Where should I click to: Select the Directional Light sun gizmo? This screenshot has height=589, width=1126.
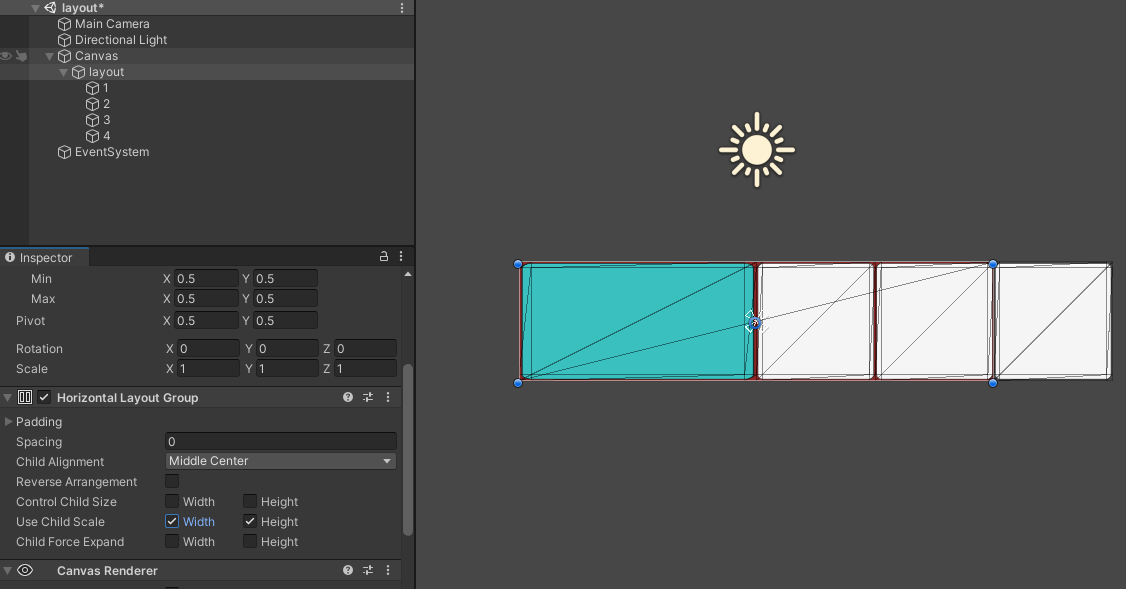[x=757, y=150]
